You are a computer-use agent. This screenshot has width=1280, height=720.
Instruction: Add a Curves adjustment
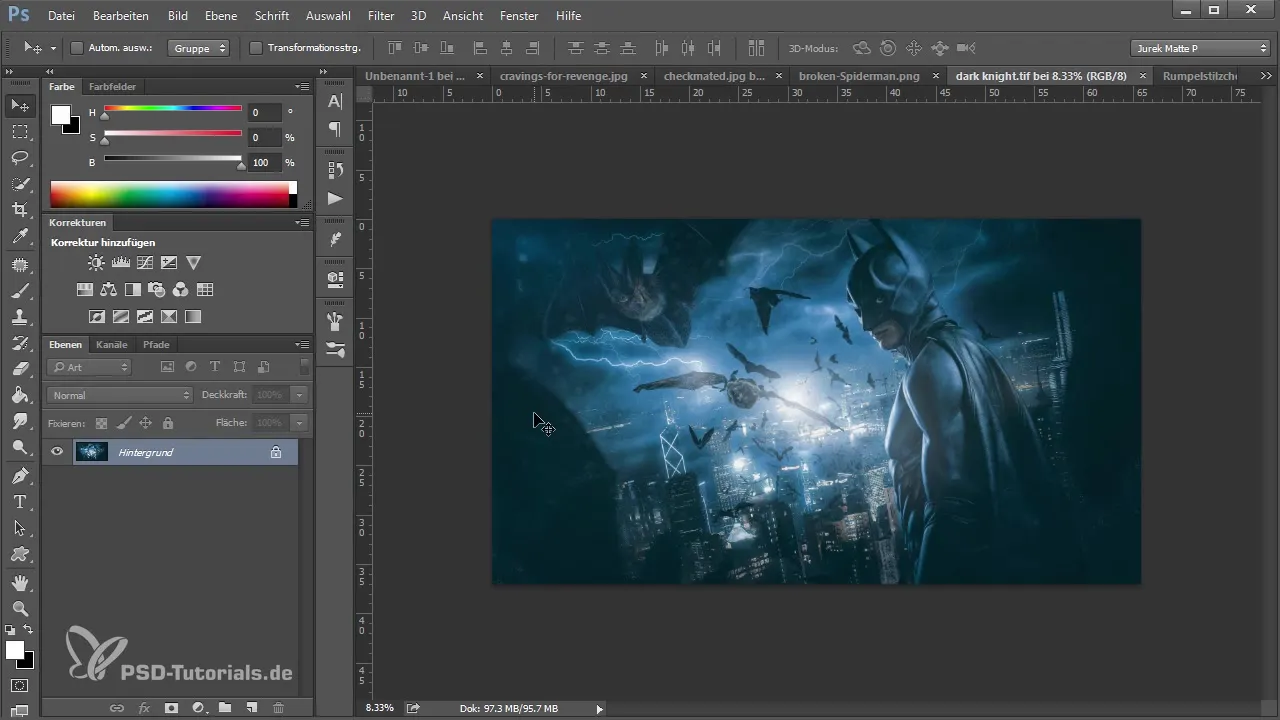pyautogui.click(x=145, y=263)
